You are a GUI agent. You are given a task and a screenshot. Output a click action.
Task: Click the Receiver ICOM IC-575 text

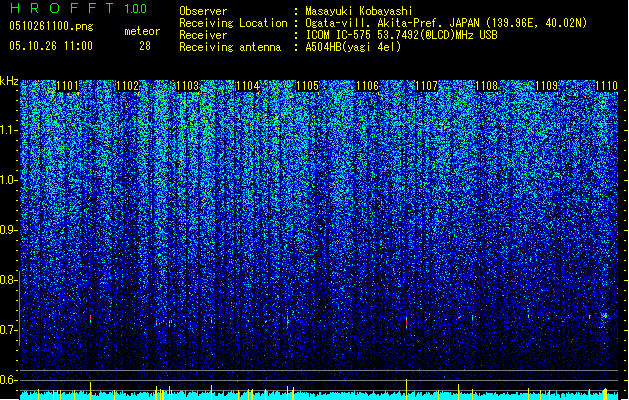(x=401, y=35)
